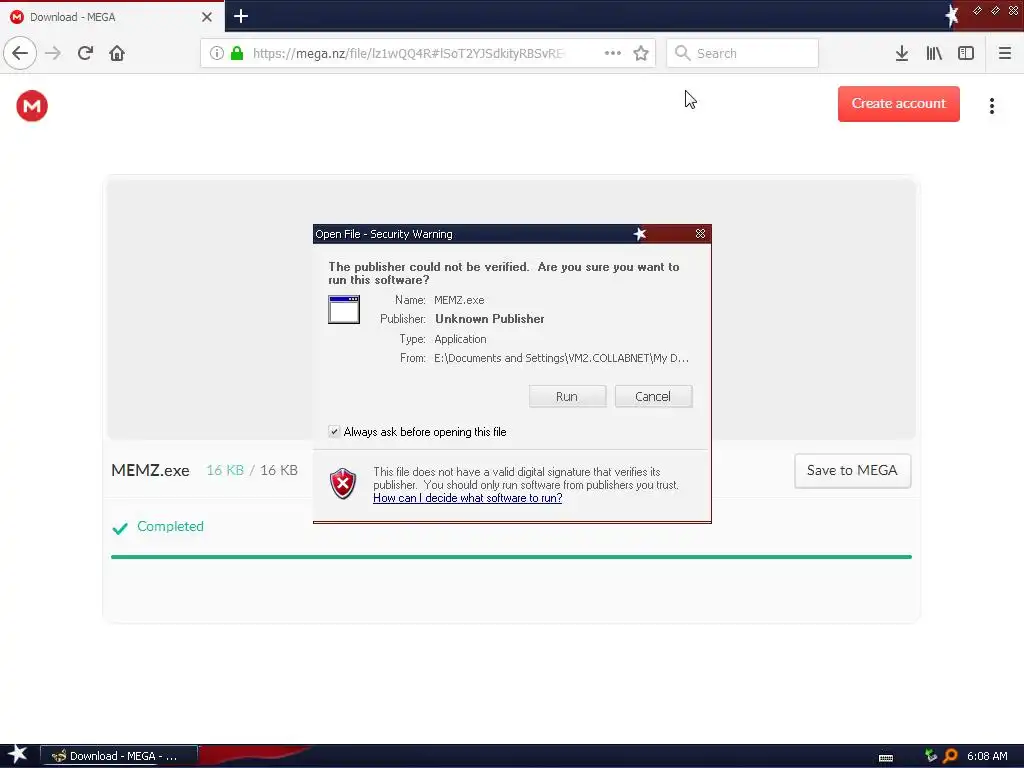
Task: Open page actions three-dot menu in address bar
Action: pos(613,53)
